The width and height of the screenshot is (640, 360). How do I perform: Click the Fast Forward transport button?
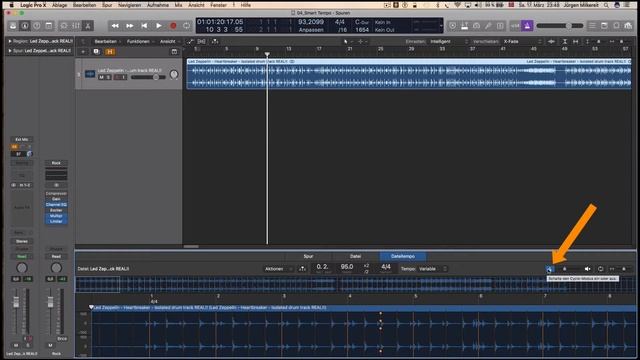(x=129, y=26)
